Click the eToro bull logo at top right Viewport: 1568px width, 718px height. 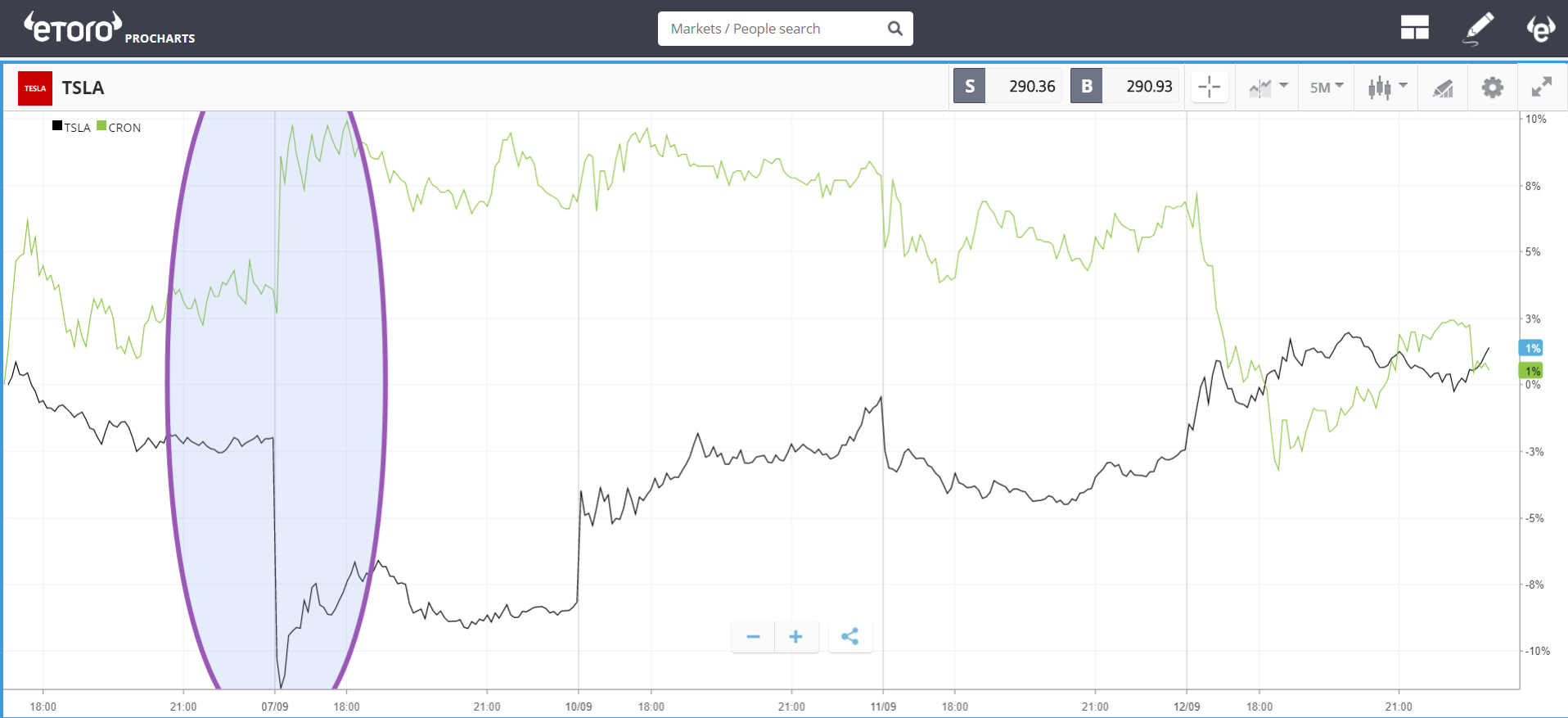coord(1540,29)
